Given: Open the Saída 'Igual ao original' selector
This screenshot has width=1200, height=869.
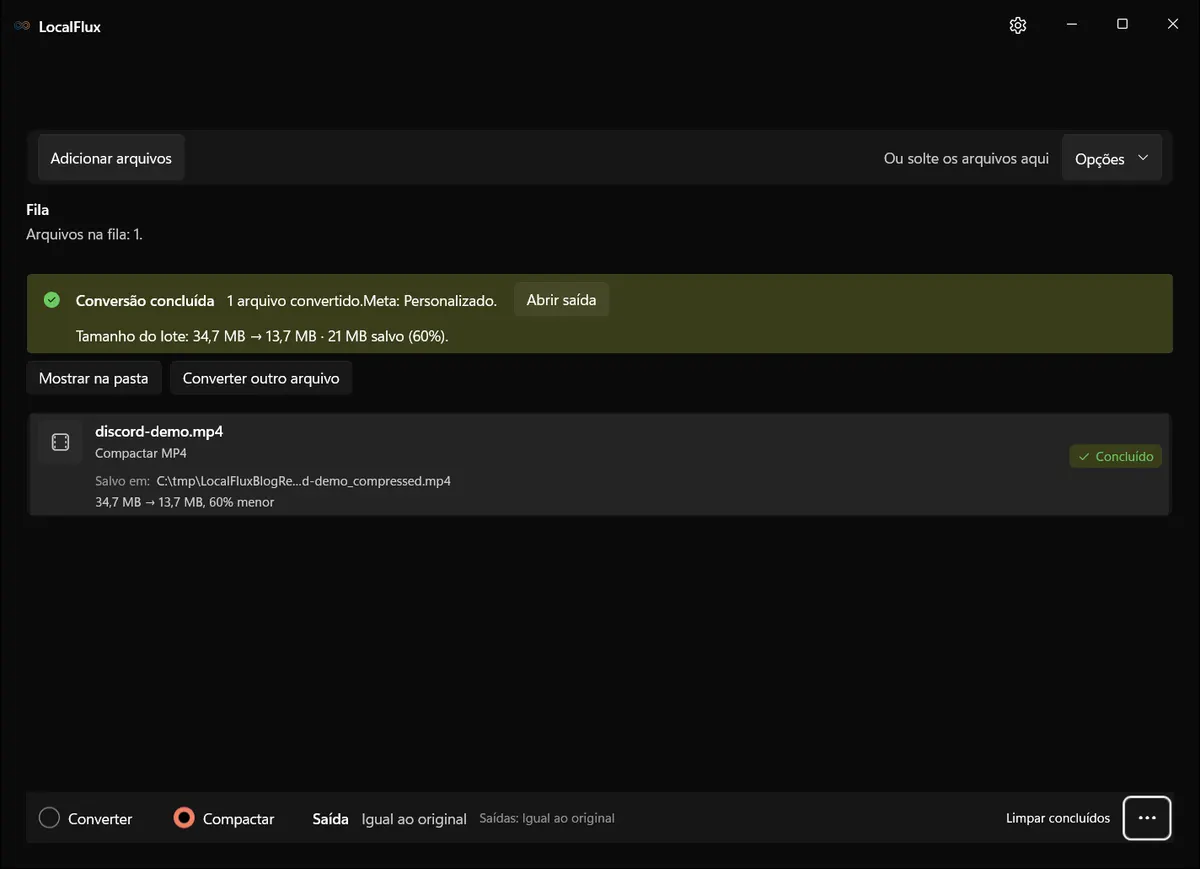Looking at the screenshot, I should [414, 819].
